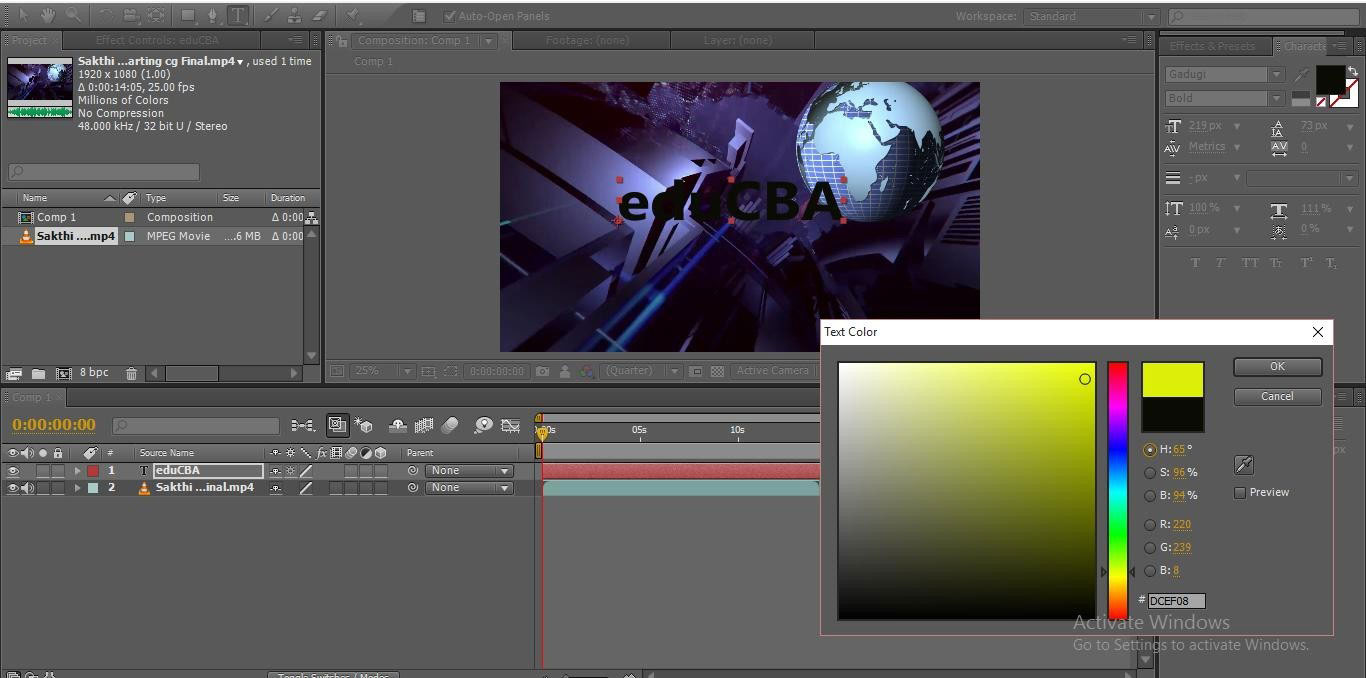This screenshot has height=678, width=1366.
Task: Switch to the Project panel tab
Action: point(28,40)
